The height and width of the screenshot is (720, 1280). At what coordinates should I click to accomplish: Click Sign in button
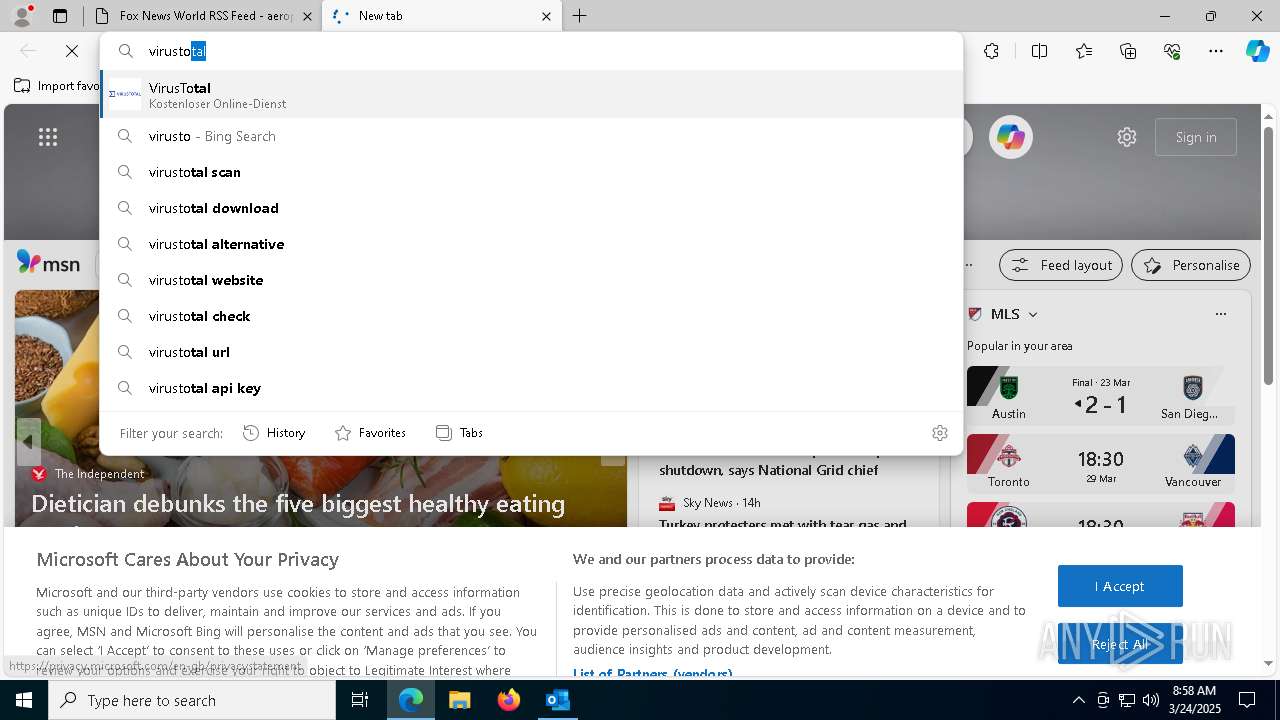[x=1196, y=137]
